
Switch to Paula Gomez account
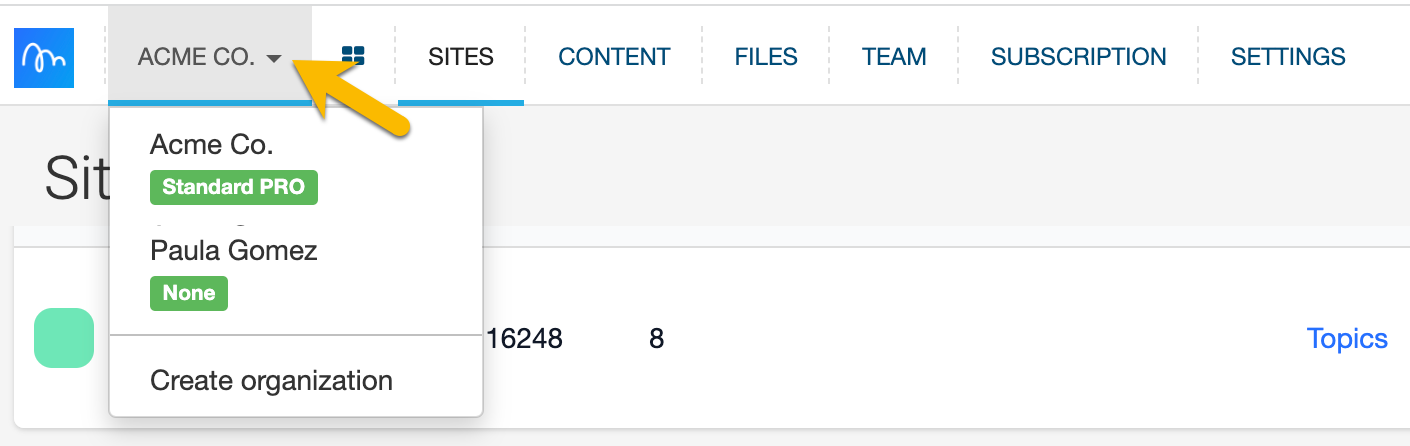(234, 251)
